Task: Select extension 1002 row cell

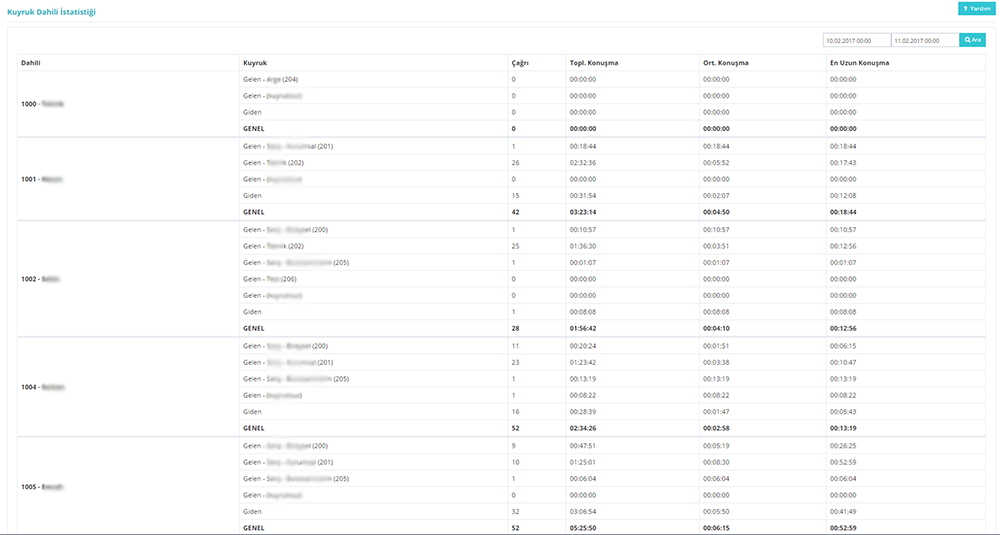Action: pos(40,279)
